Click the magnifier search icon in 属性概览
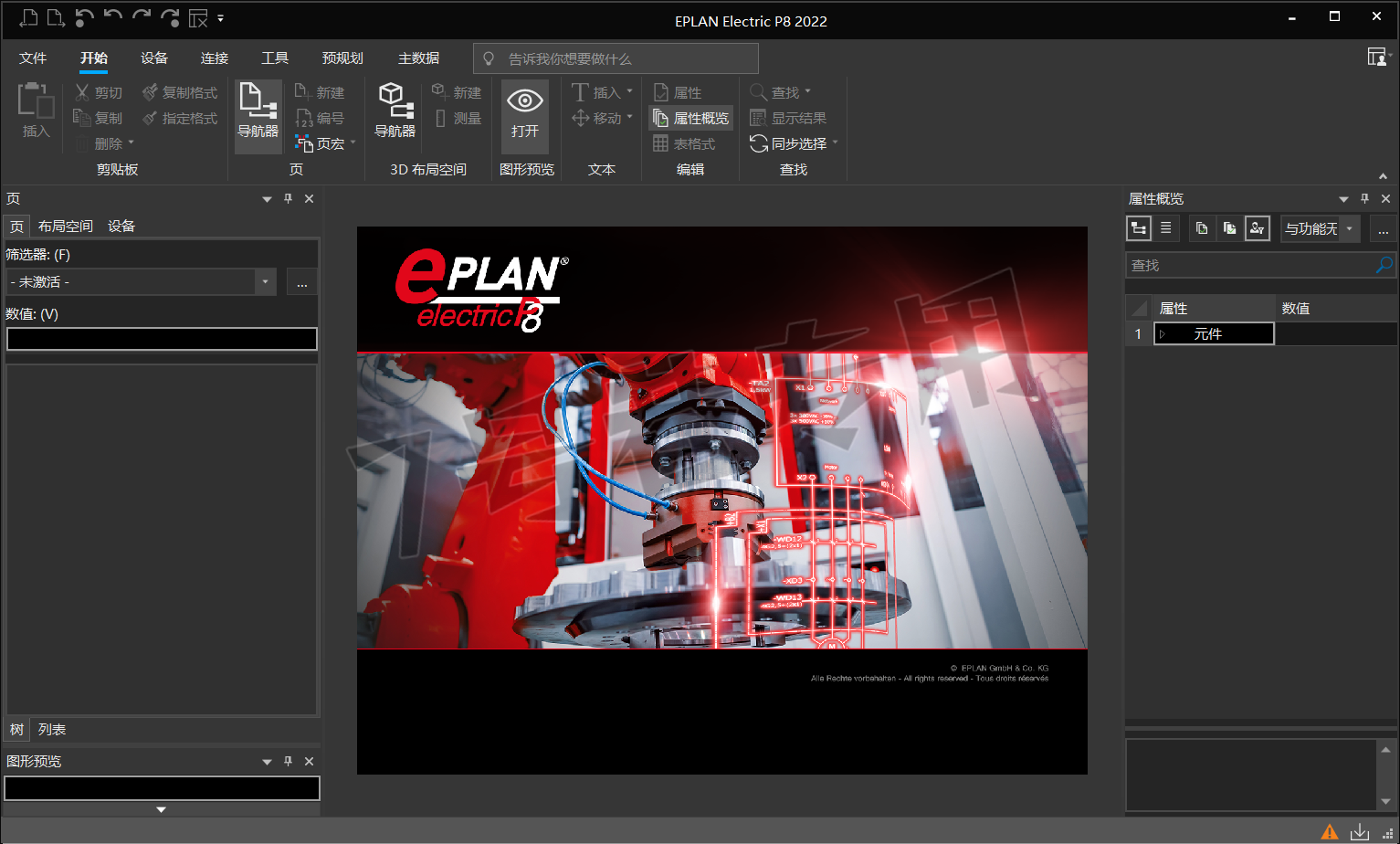Screen dimensions: 1400x844 [1384, 265]
